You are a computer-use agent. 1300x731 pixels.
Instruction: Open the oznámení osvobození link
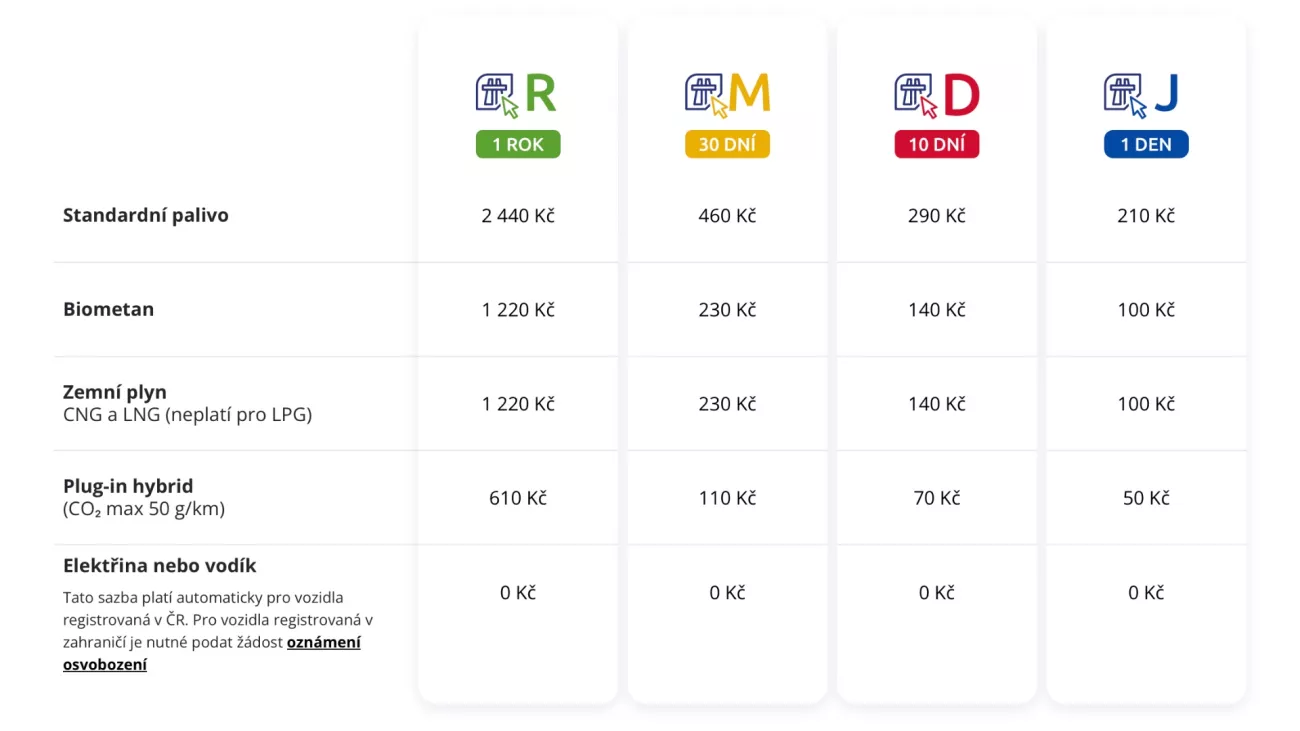point(323,642)
